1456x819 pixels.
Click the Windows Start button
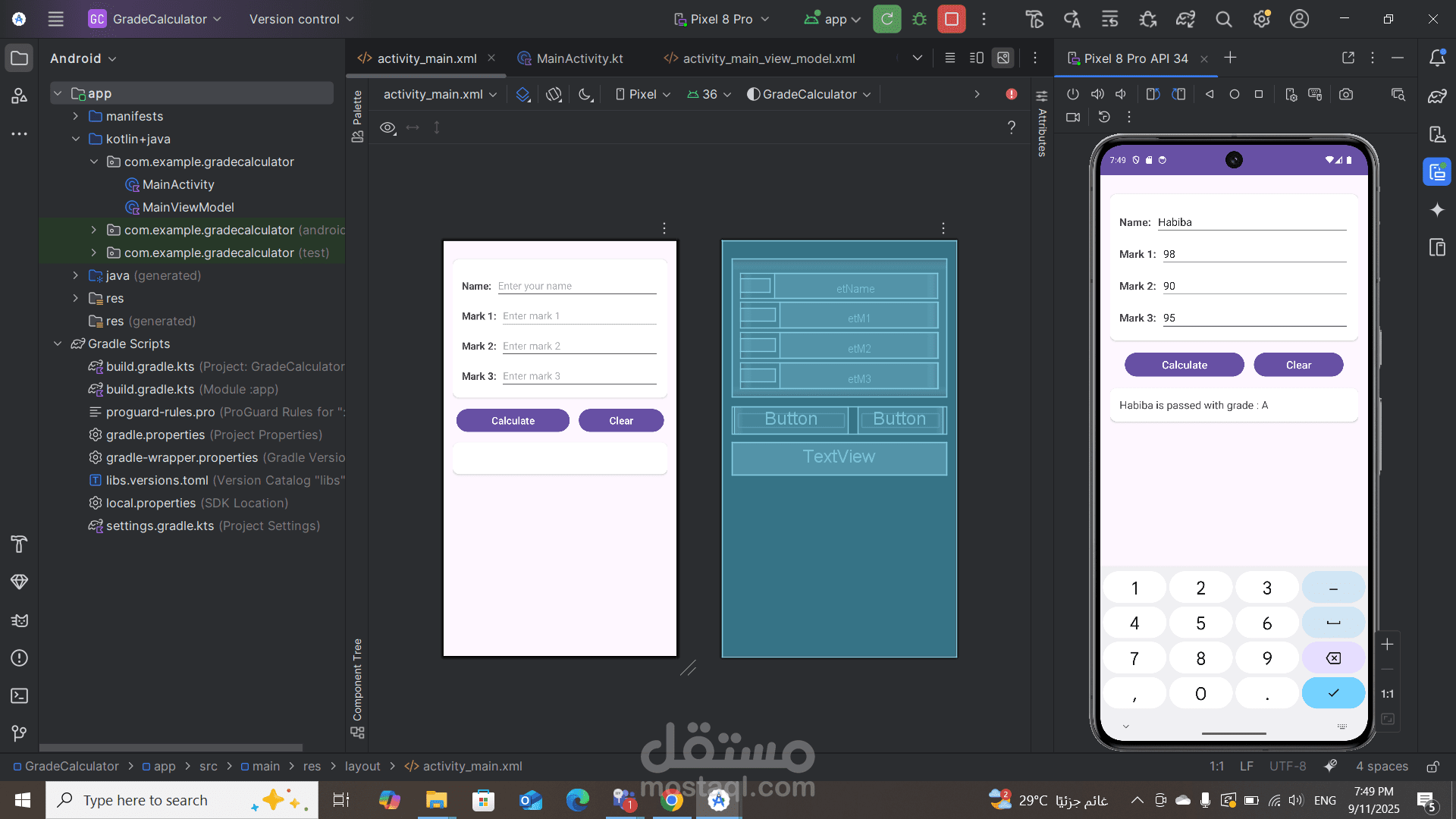[22, 800]
